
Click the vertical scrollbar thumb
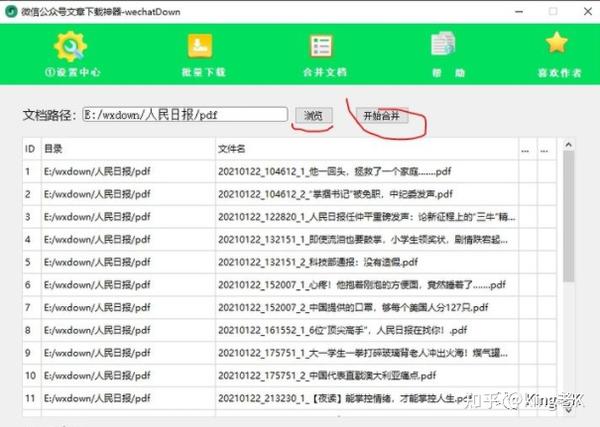tap(569, 217)
